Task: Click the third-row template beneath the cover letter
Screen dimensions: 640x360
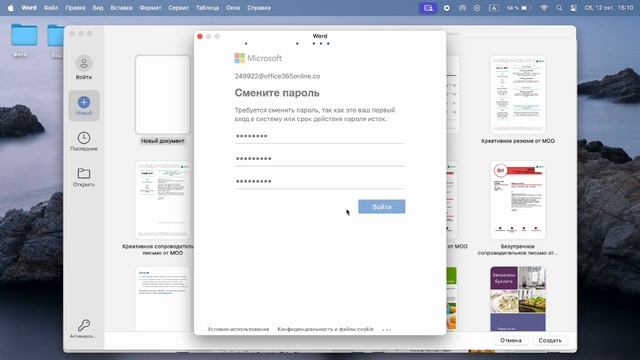Action: (x=162, y=299)
